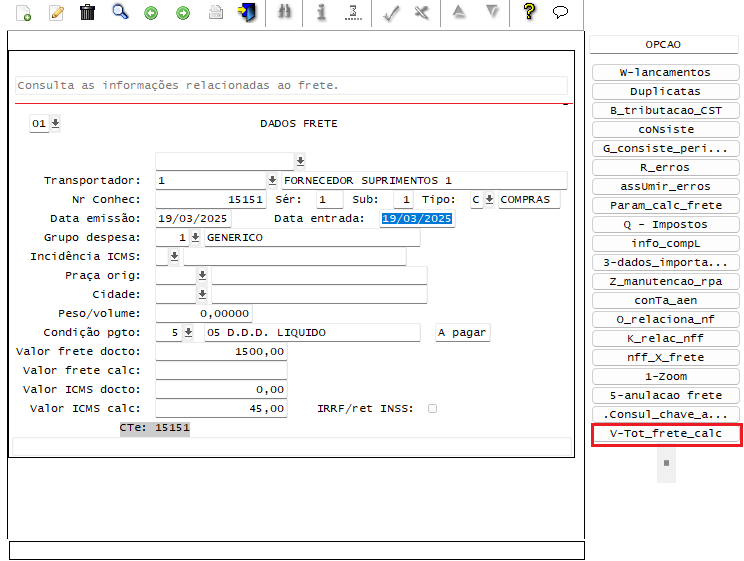Click the nff_X_frete button

[x=665, y=357]
